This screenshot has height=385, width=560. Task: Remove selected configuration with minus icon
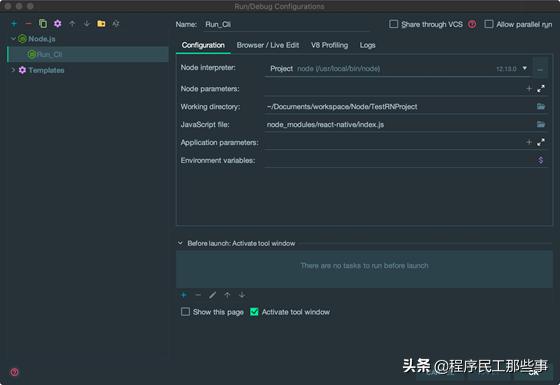pos(28,24)
